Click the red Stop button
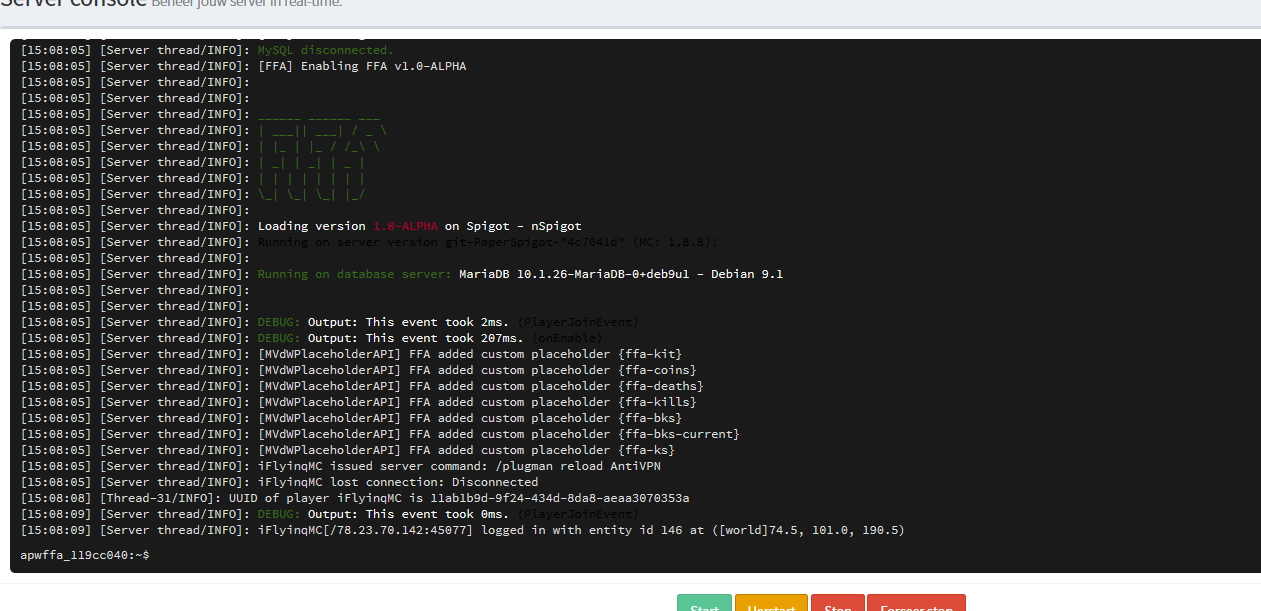 pos(837,603)
